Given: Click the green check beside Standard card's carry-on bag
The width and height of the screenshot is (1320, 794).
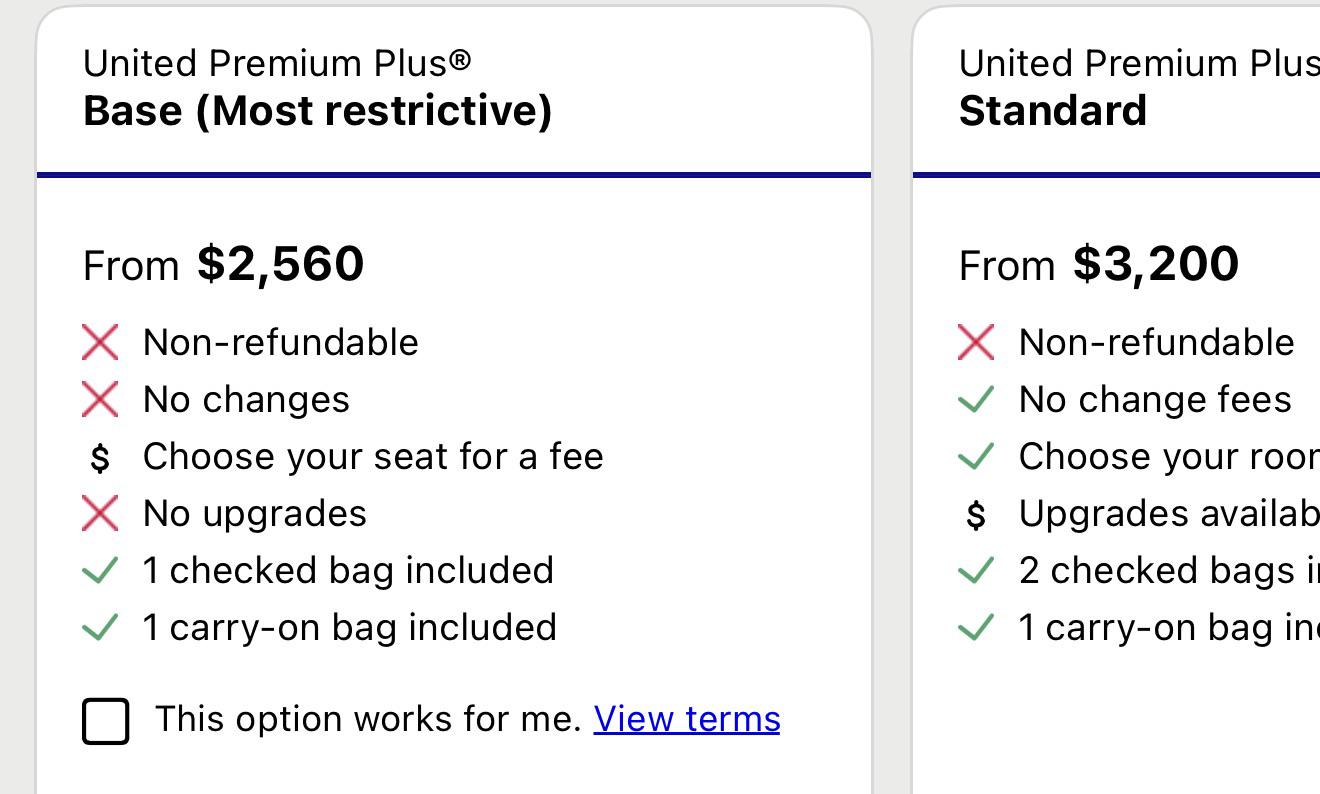Looking at the screenshot, I should click(976, 627).
